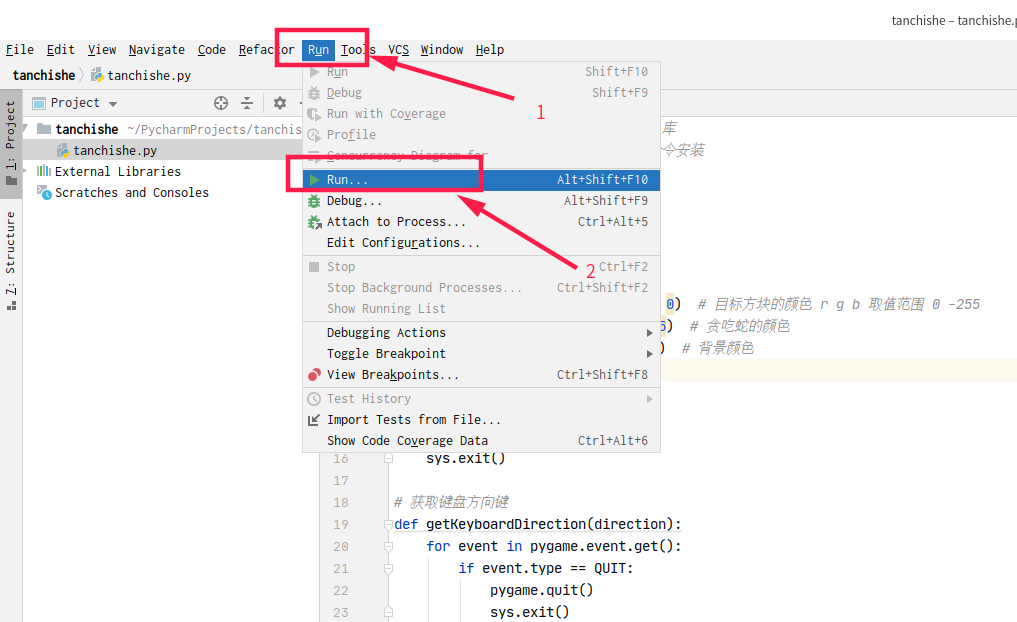Click the green Run... play icon
This screenshot has height=622, width=1017.
tap(314, 180)
